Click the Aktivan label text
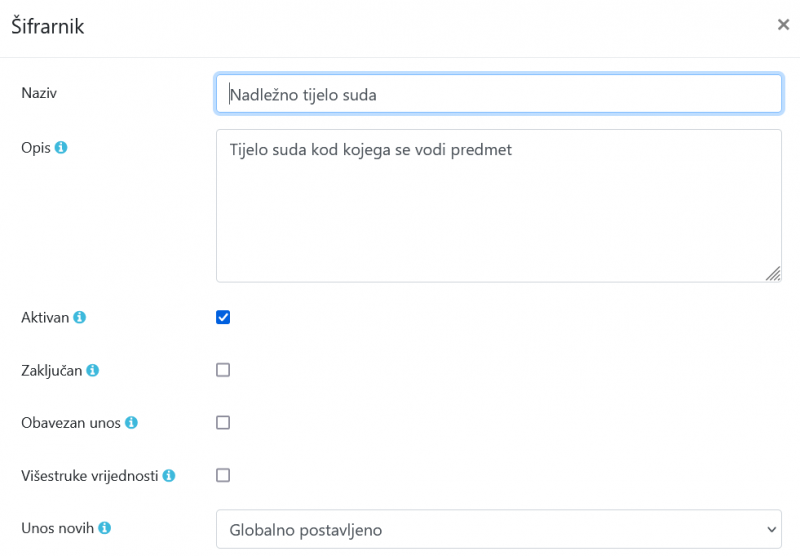 [45, 317]
